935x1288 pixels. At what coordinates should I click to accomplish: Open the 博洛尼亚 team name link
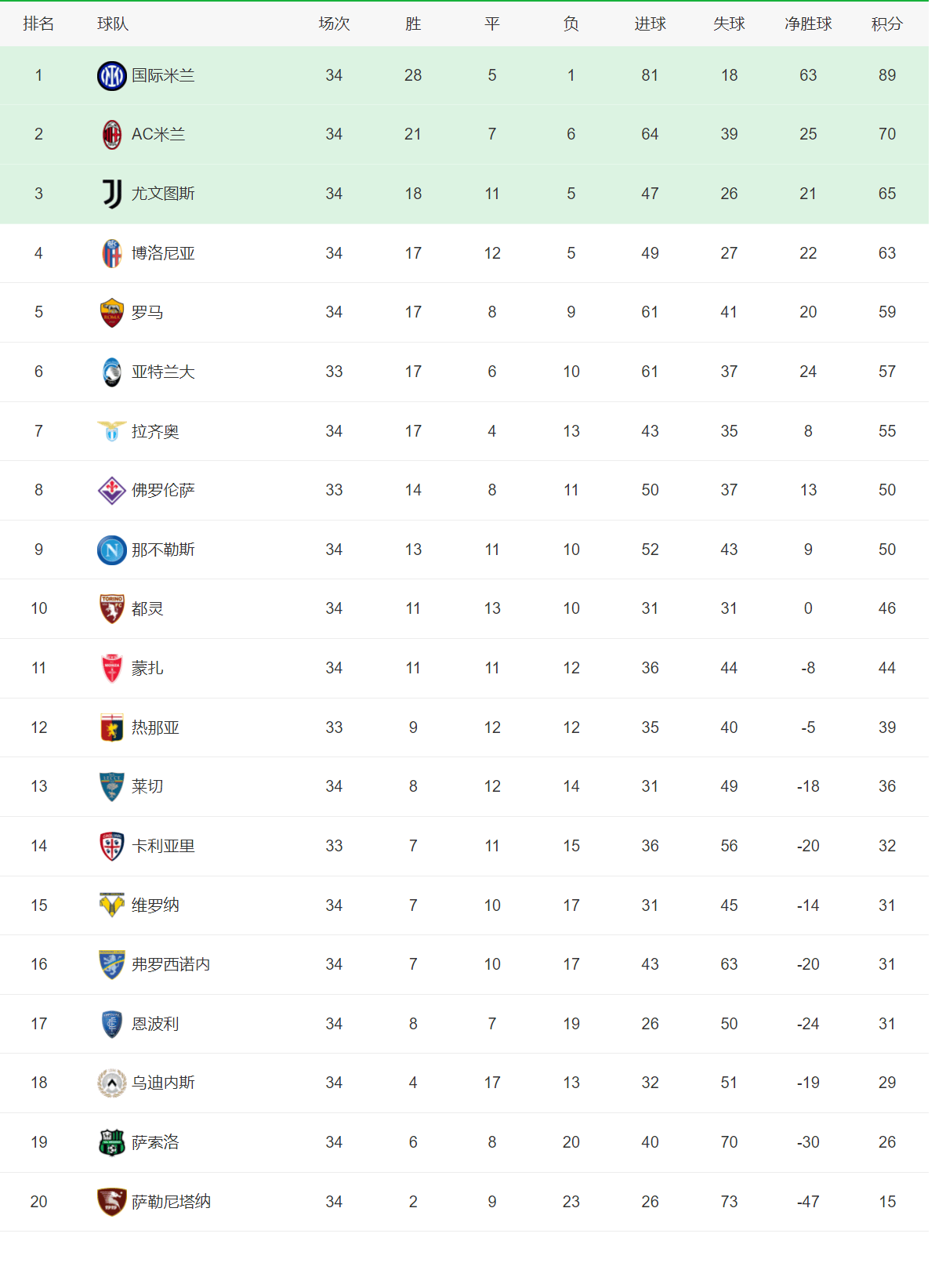click(x=163, y=253)
